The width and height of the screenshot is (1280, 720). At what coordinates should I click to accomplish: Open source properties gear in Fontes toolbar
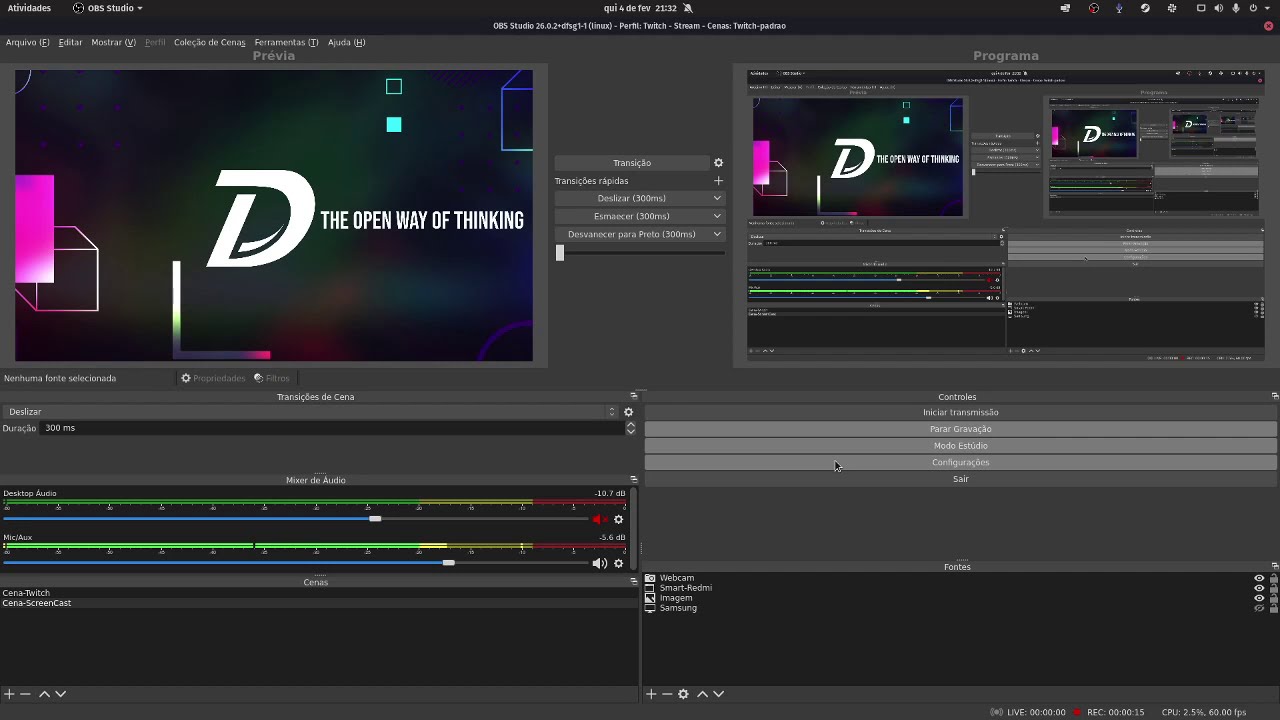[x=683, y=694]
